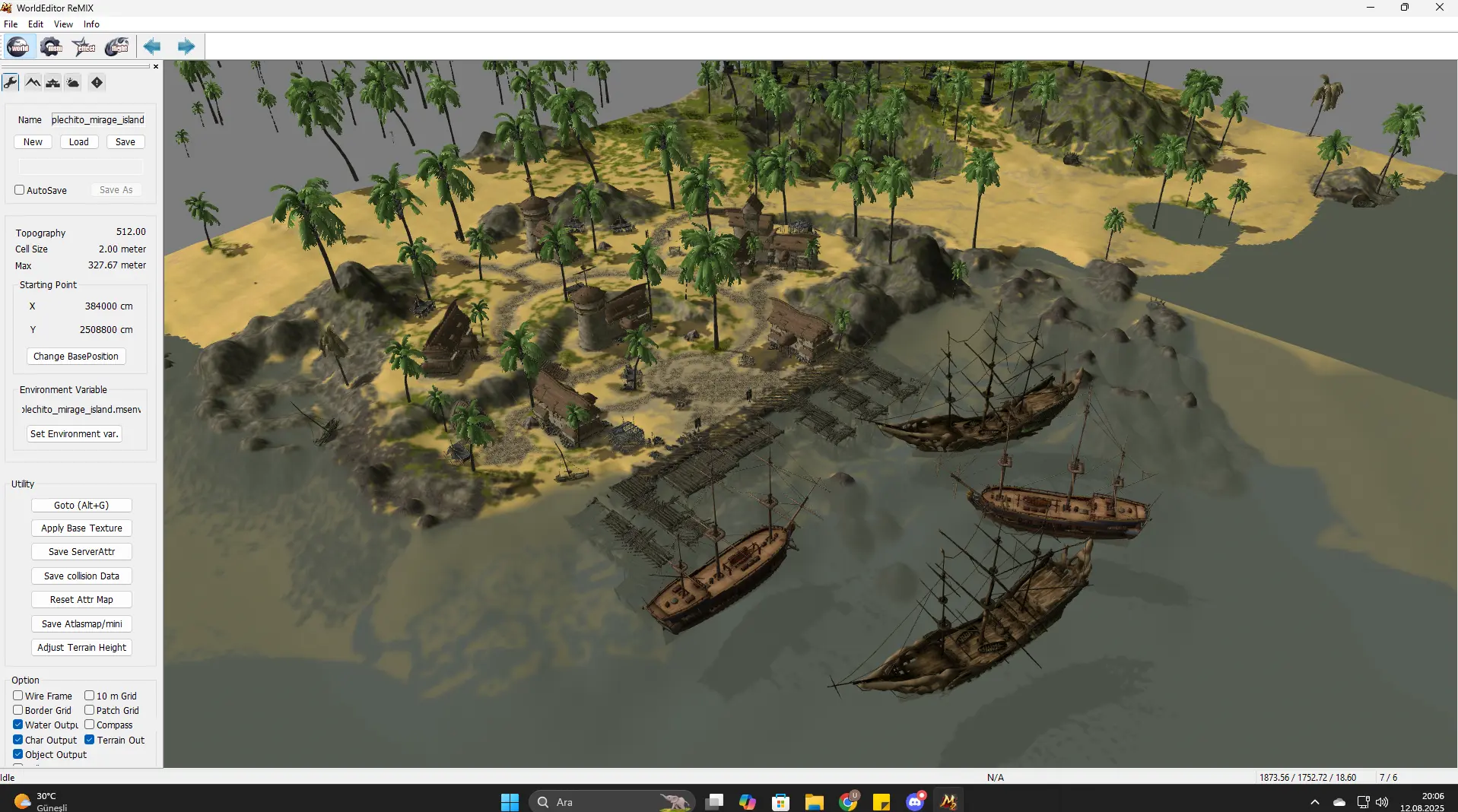Open File Explorer from the taskbar
This screenshot has width=1458, height=812.
[x=815, y=802]
